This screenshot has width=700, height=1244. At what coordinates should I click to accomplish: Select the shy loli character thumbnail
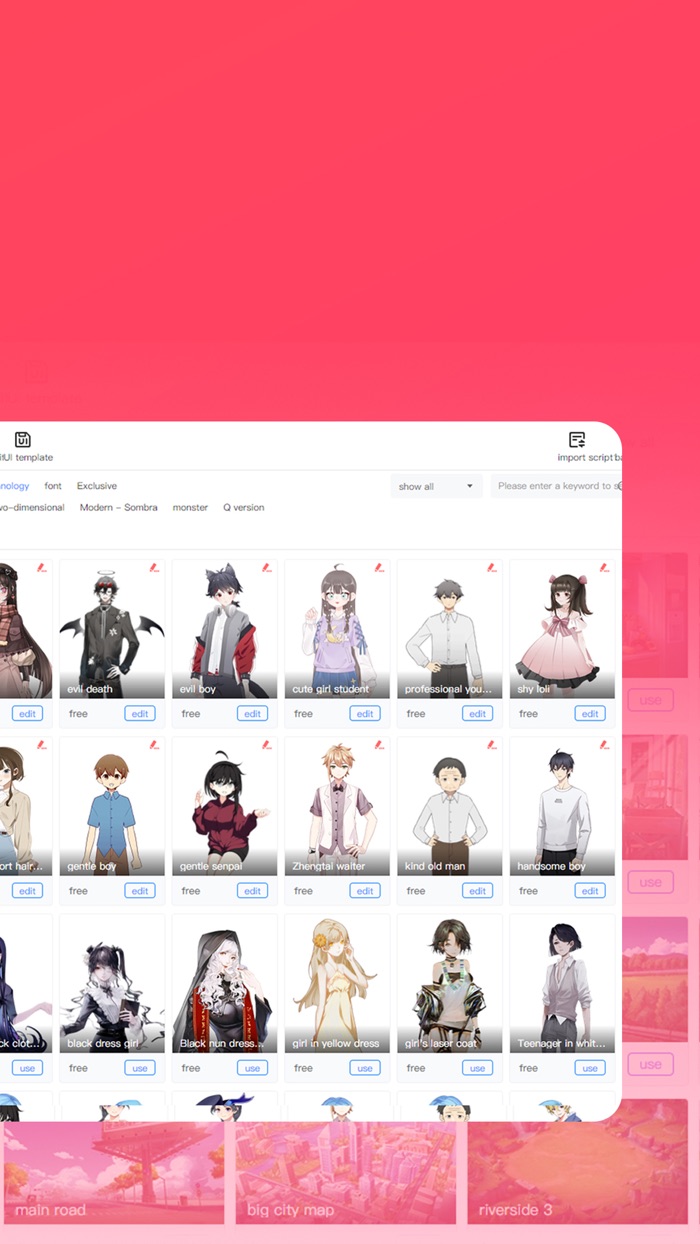562,628
